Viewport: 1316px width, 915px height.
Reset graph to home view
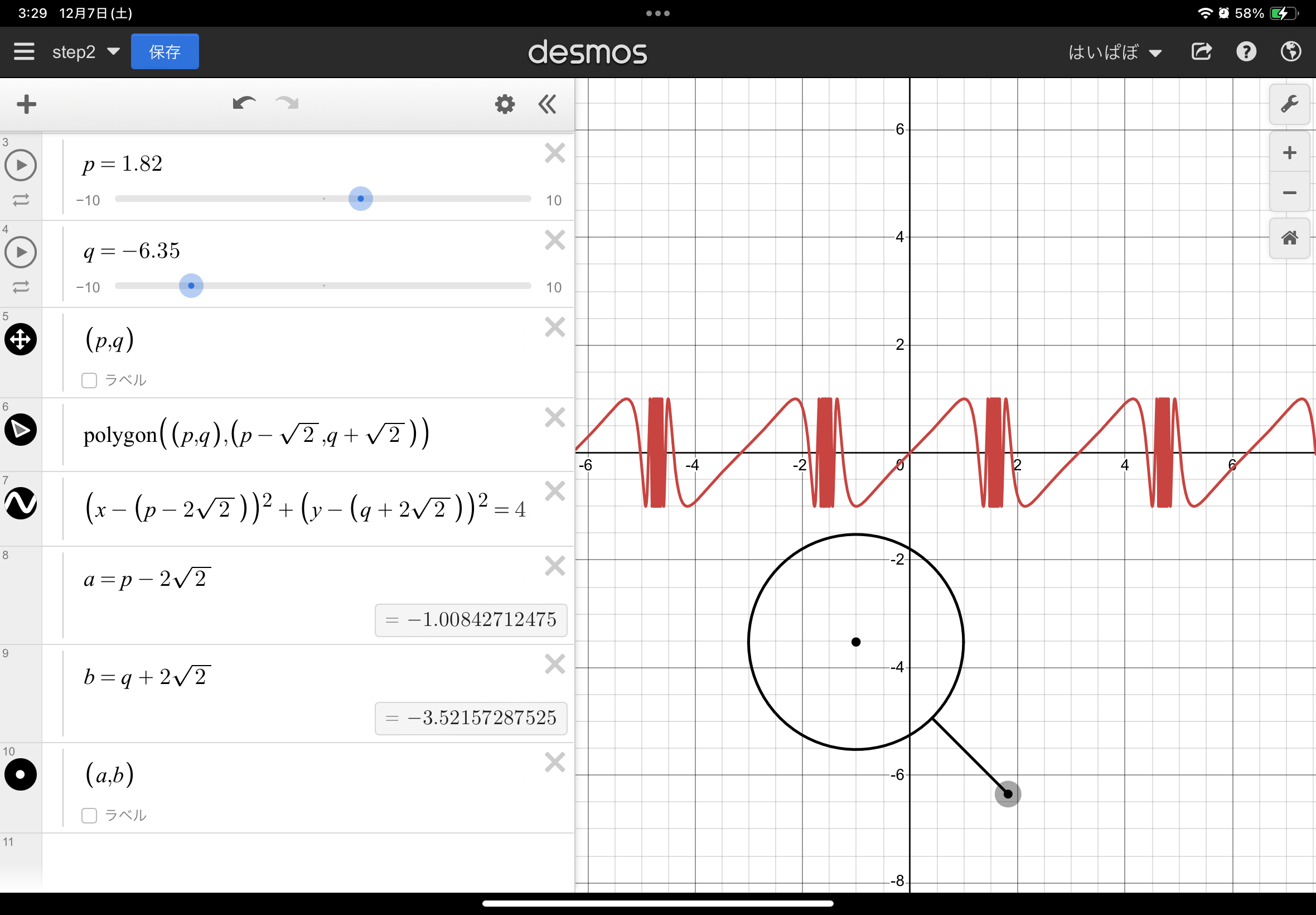pos(1289,238)
